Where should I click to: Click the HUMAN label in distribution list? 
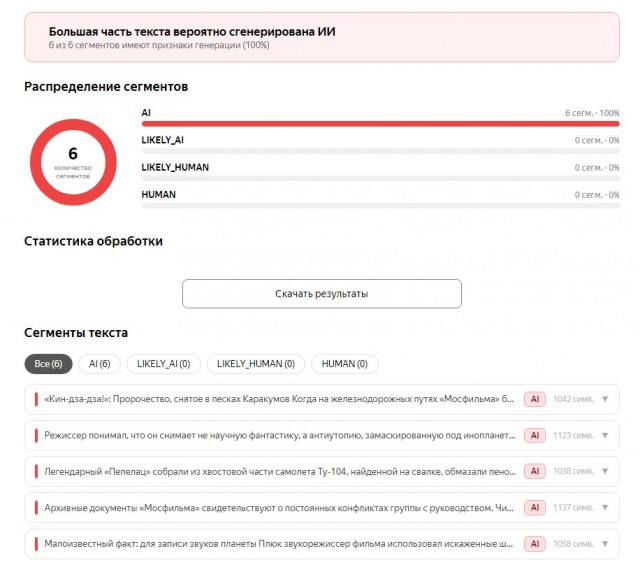click(x=158, y=195)
